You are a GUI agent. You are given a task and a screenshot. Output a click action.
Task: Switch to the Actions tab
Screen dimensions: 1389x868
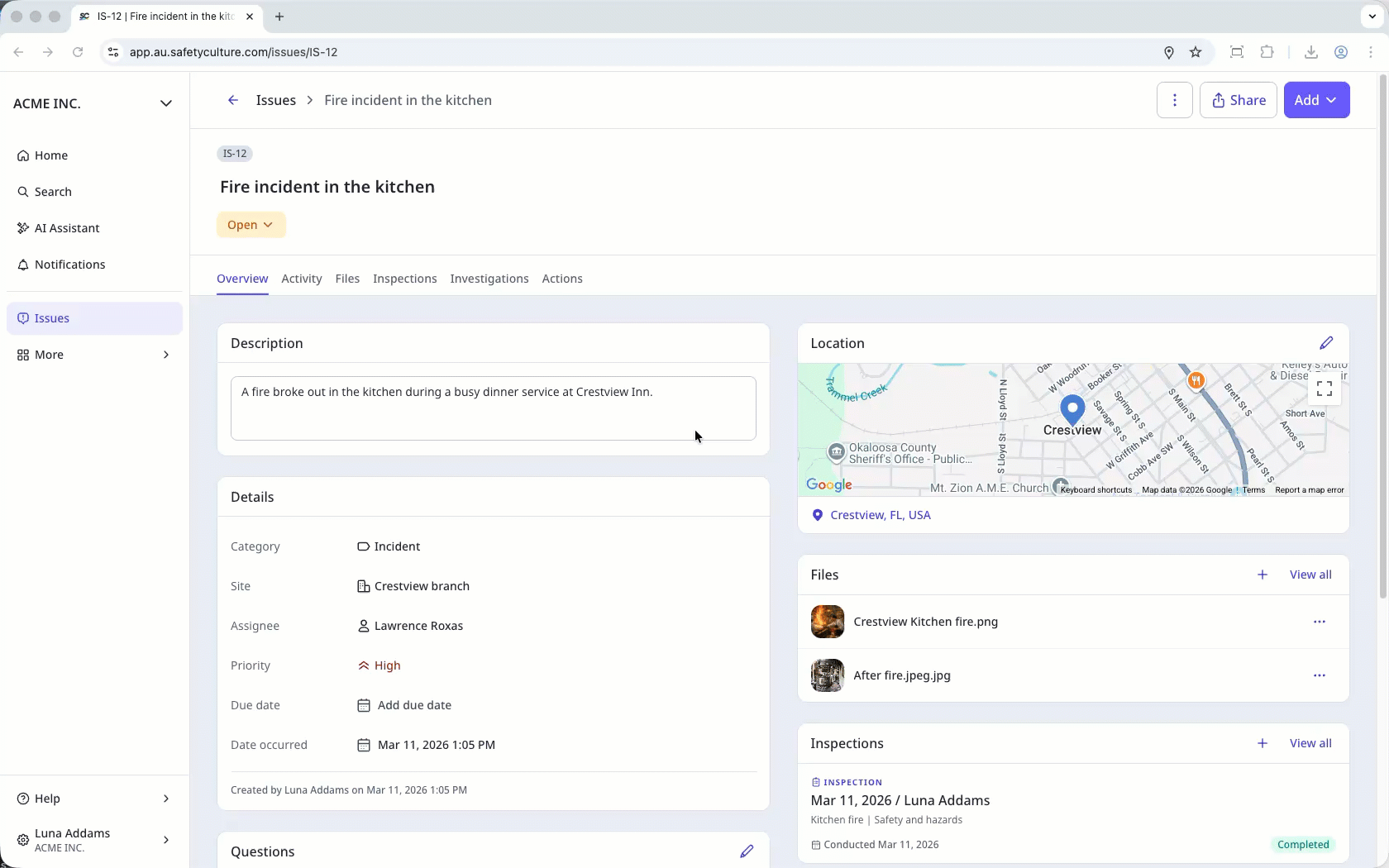(562, 279)
